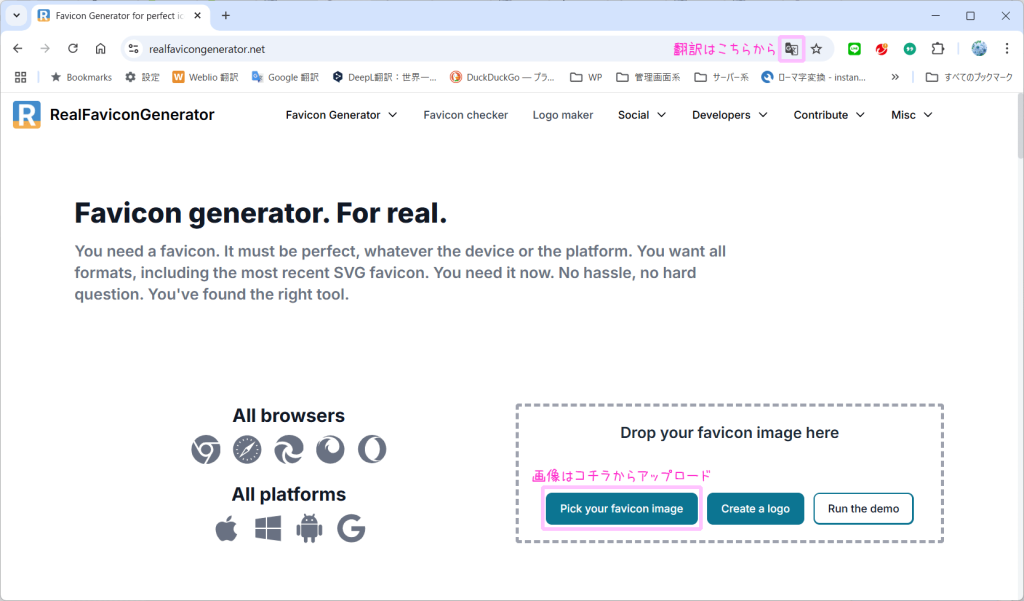Click the Android platform icon
The height and width of the screenshot is (601, 1024).
tap(309, 528)
